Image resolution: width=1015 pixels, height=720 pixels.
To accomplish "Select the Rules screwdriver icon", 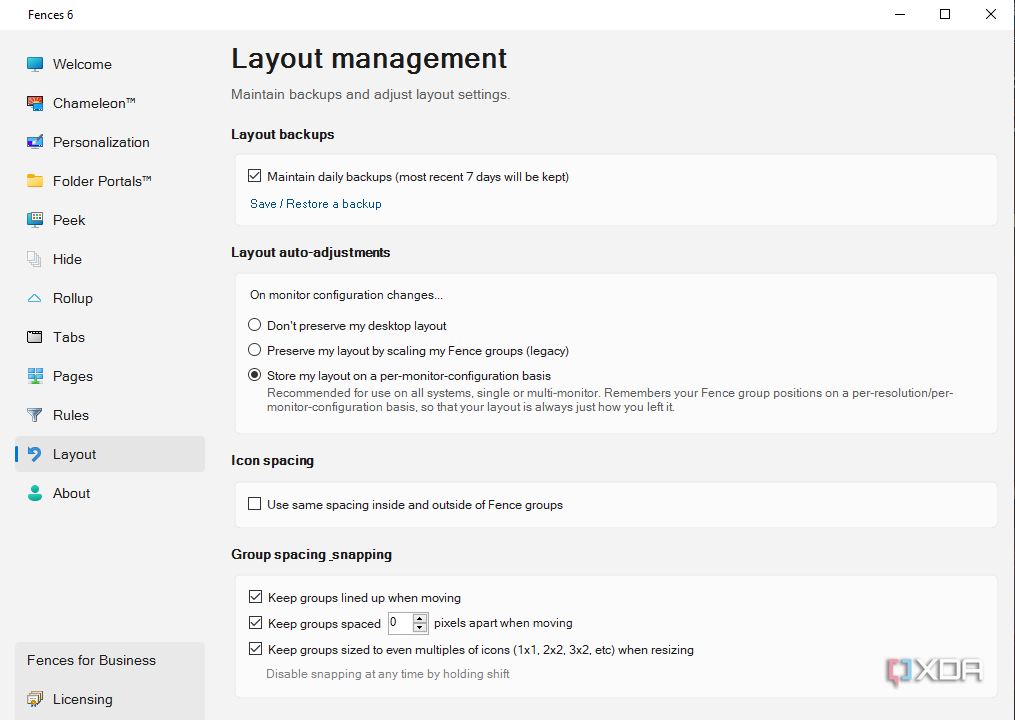I will [x=33, y=415].
